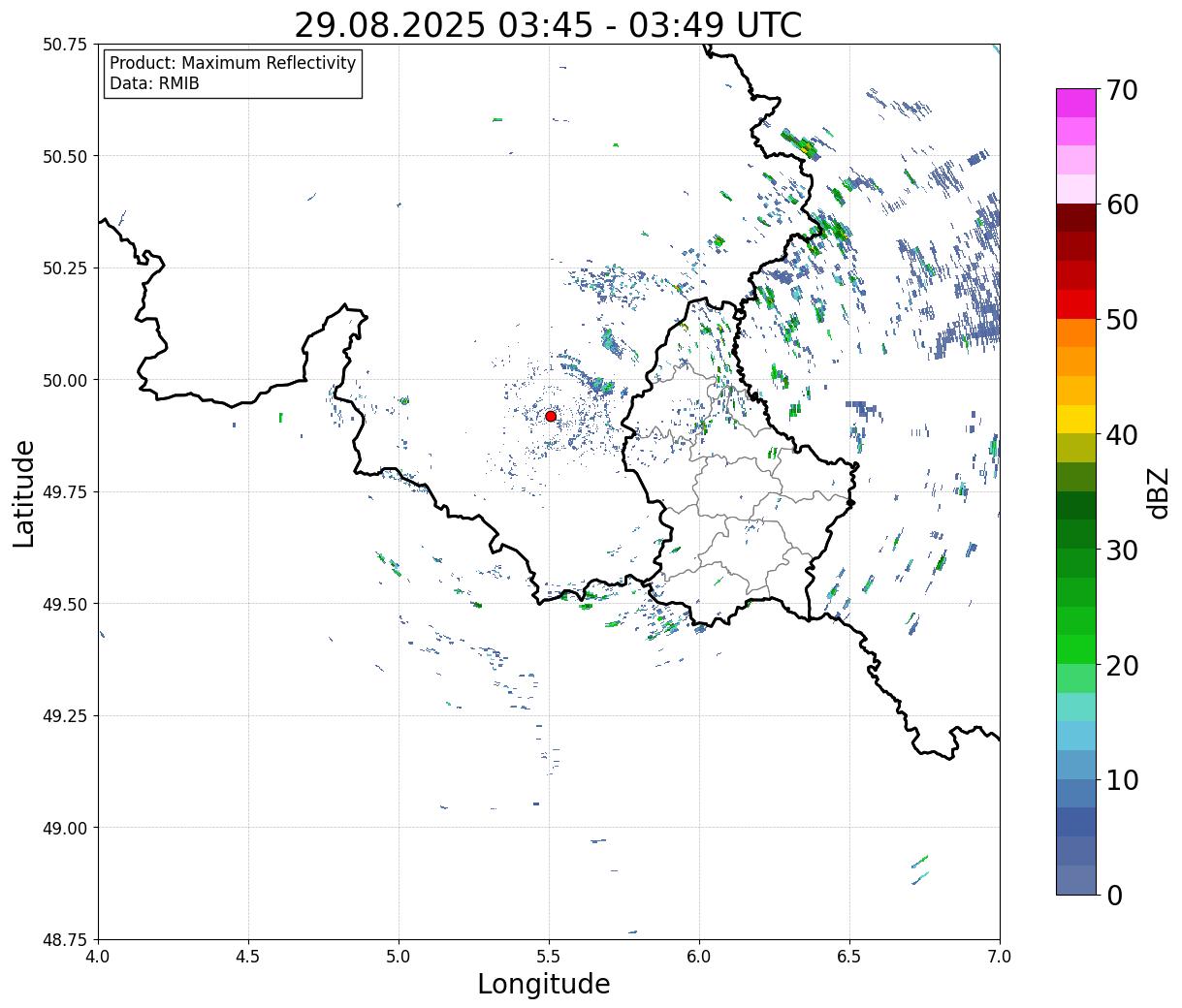Click the bright red swatch above 50 dBZ

pyautogui.click(x=1076, y=304)
